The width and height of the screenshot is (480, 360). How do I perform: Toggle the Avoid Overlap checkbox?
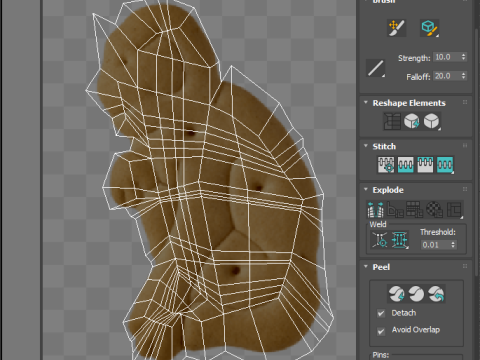click(381, 331)
